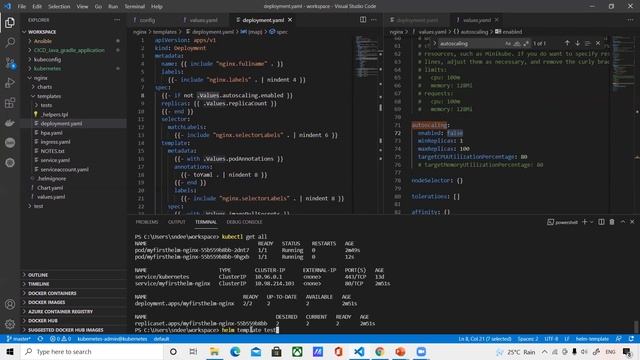The width and height of the screenshot is (640, 360).
Task: Close the deployment.yaml tab
Action: (x=290, y=20)
